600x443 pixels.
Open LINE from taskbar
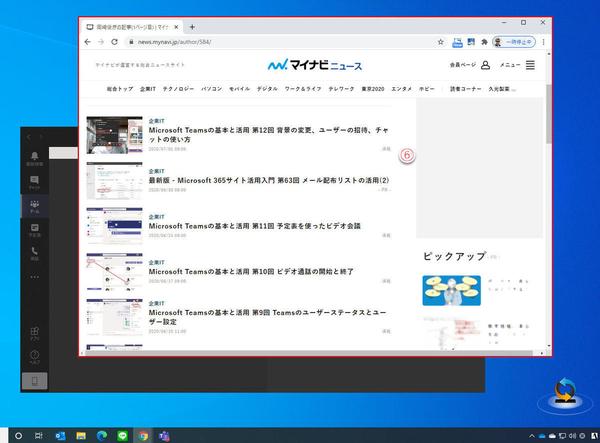(x=122, y=436)
